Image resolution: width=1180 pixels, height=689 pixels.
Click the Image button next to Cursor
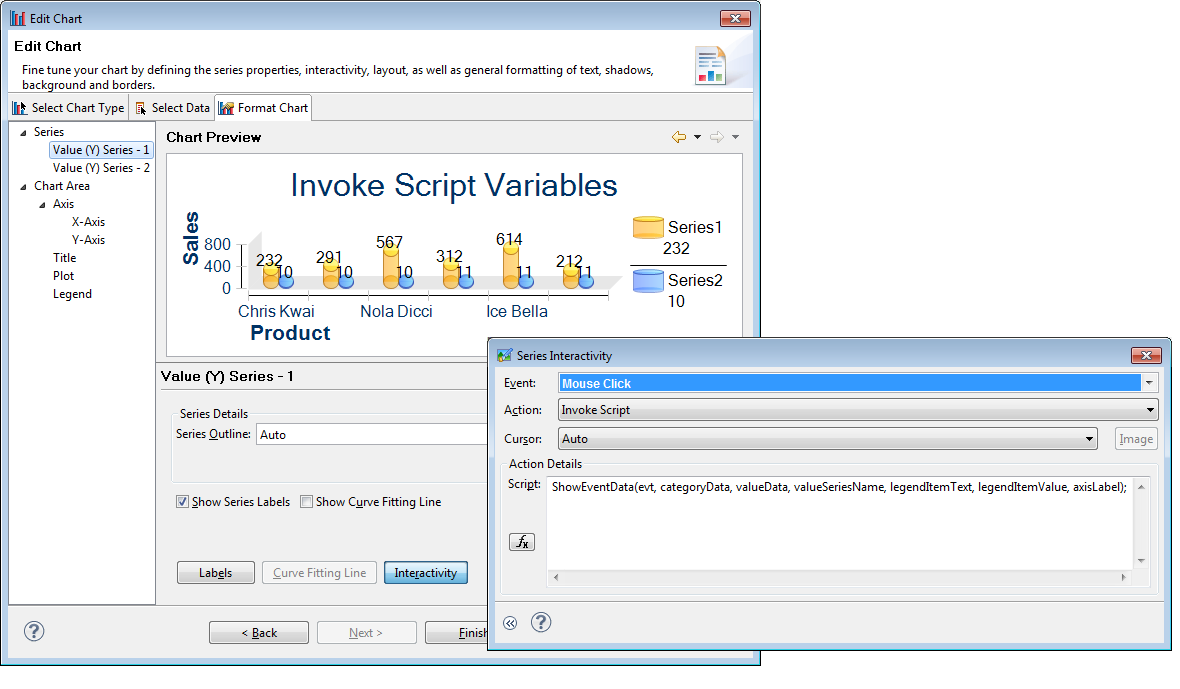click(1136, 439)
